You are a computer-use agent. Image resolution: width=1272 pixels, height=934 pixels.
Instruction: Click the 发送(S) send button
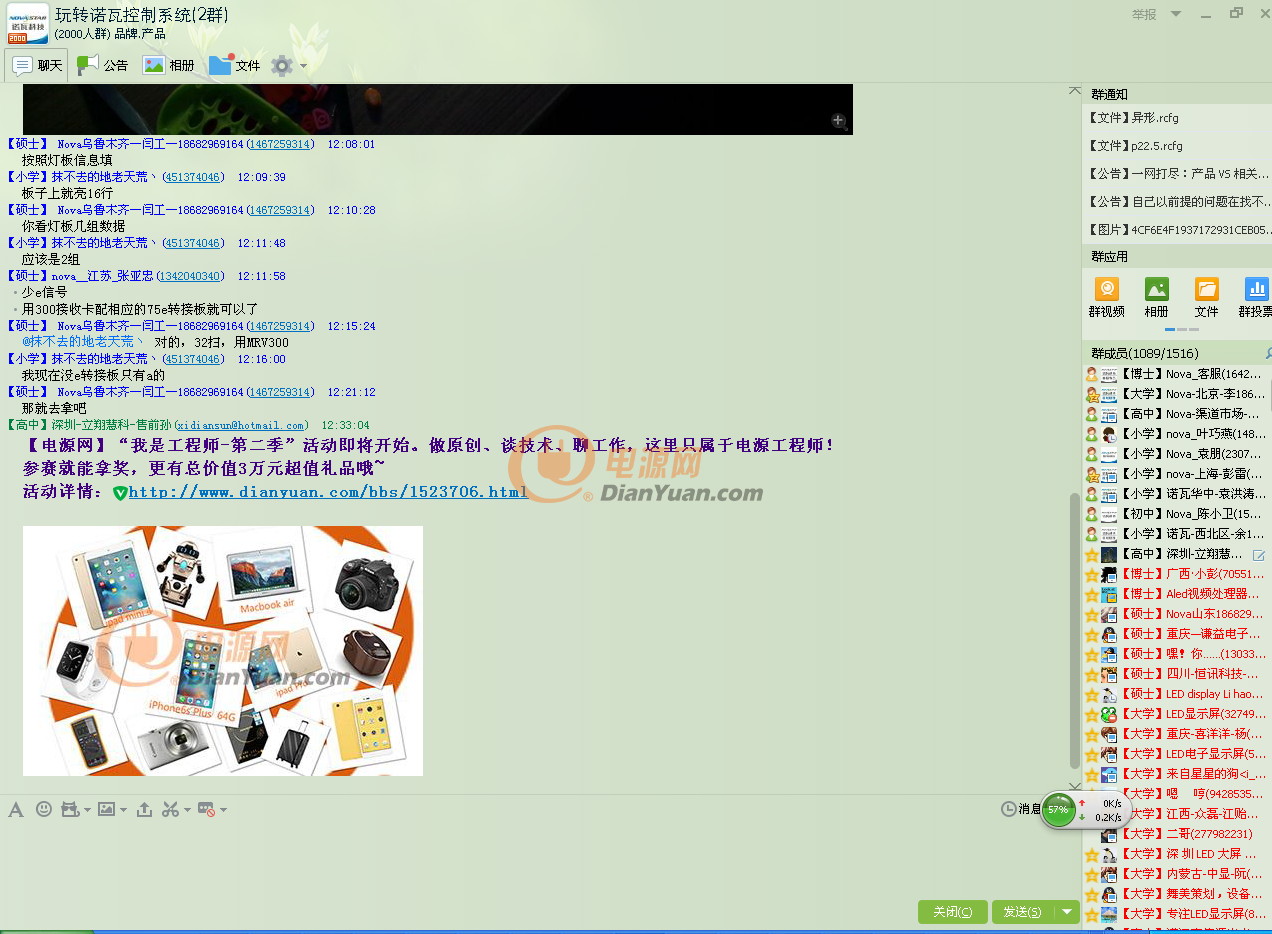[1024, 912]
